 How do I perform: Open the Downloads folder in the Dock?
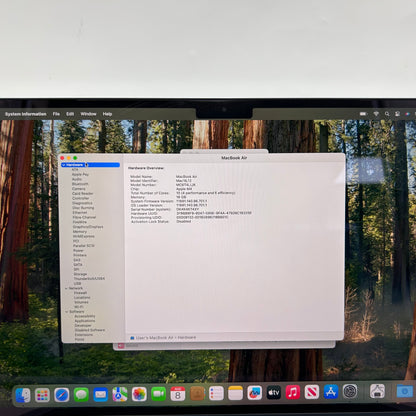coord(405,391)
